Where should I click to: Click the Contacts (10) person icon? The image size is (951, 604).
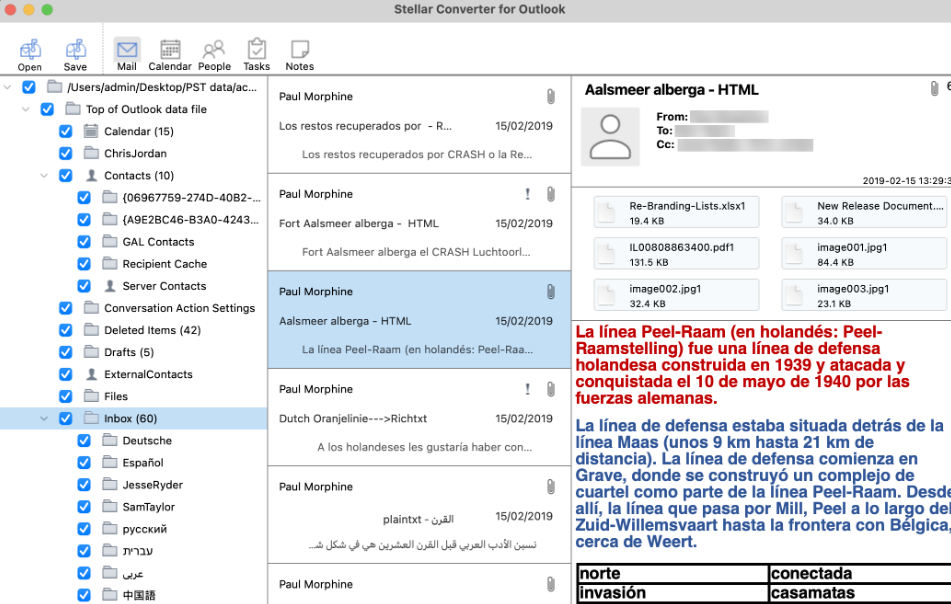click(92, 175)
